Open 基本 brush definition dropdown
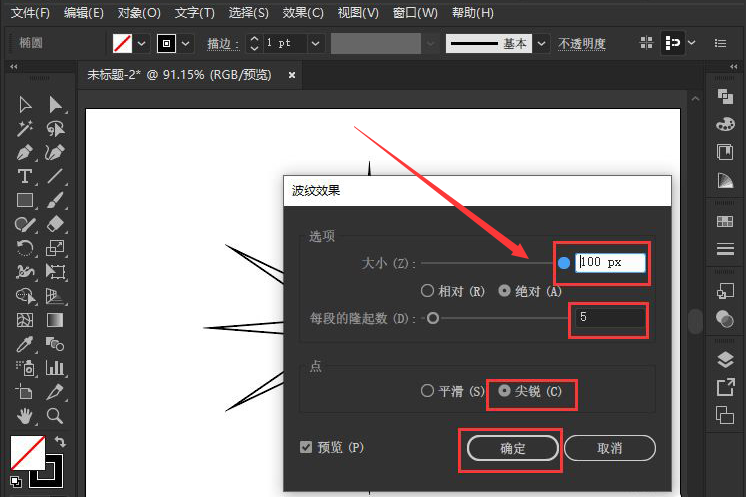 pos(541,43)
